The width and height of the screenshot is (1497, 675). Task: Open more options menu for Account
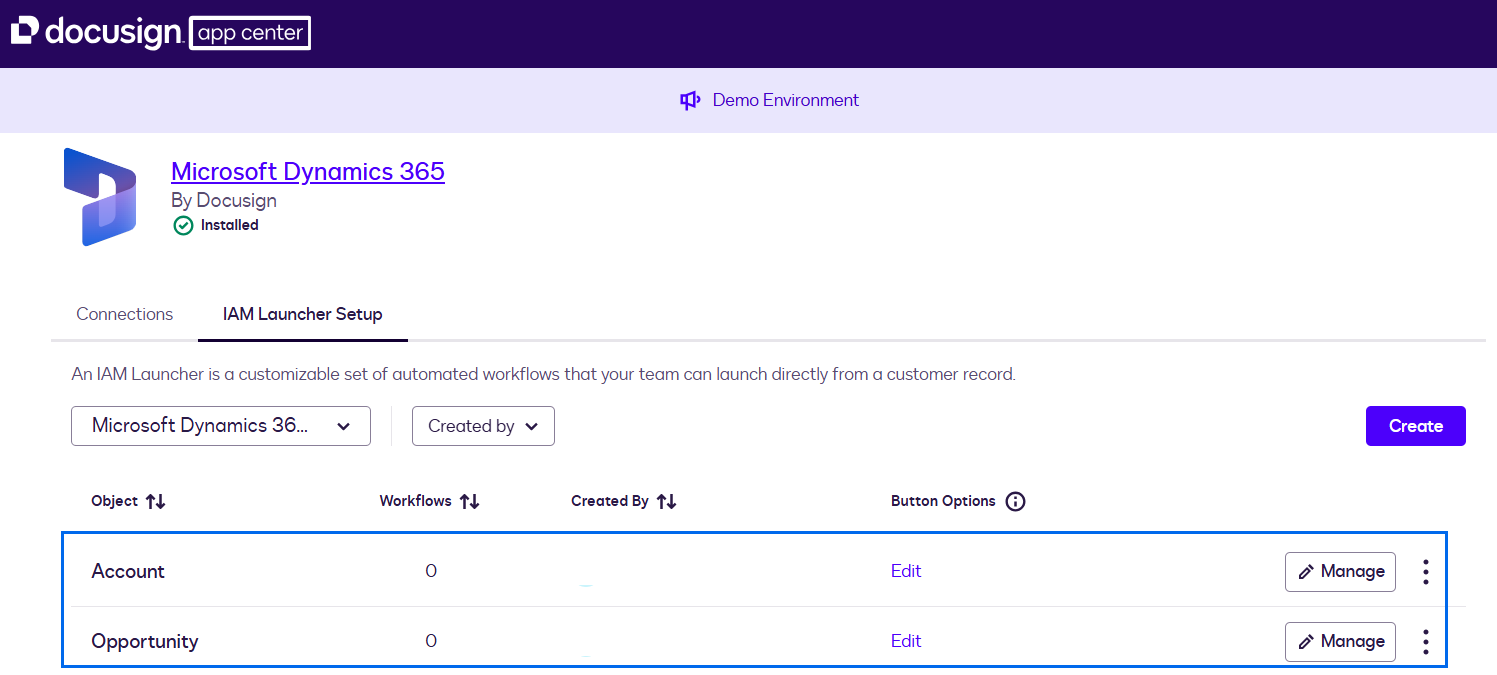(1426, 572)
